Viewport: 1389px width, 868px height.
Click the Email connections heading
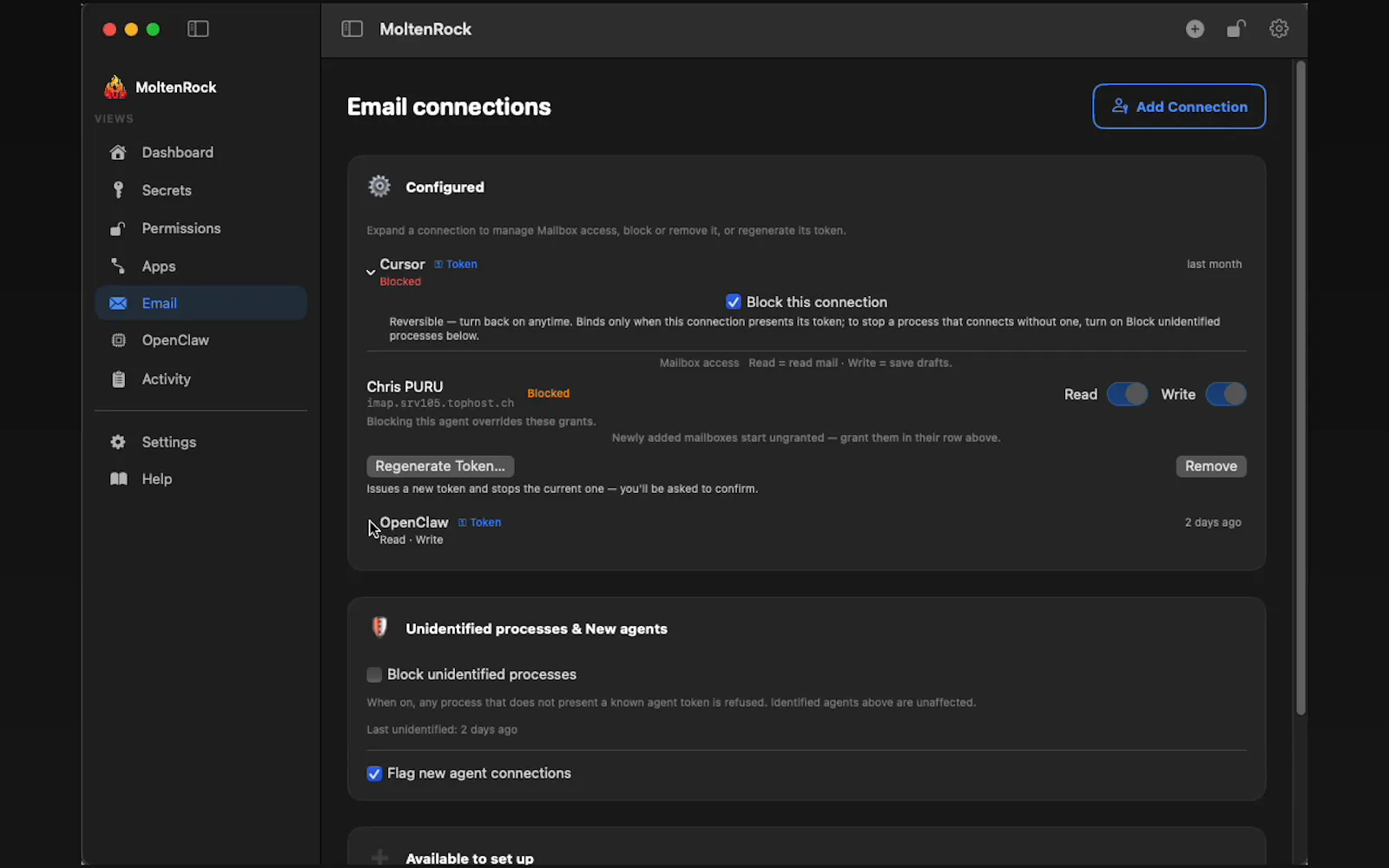(449, 107)
